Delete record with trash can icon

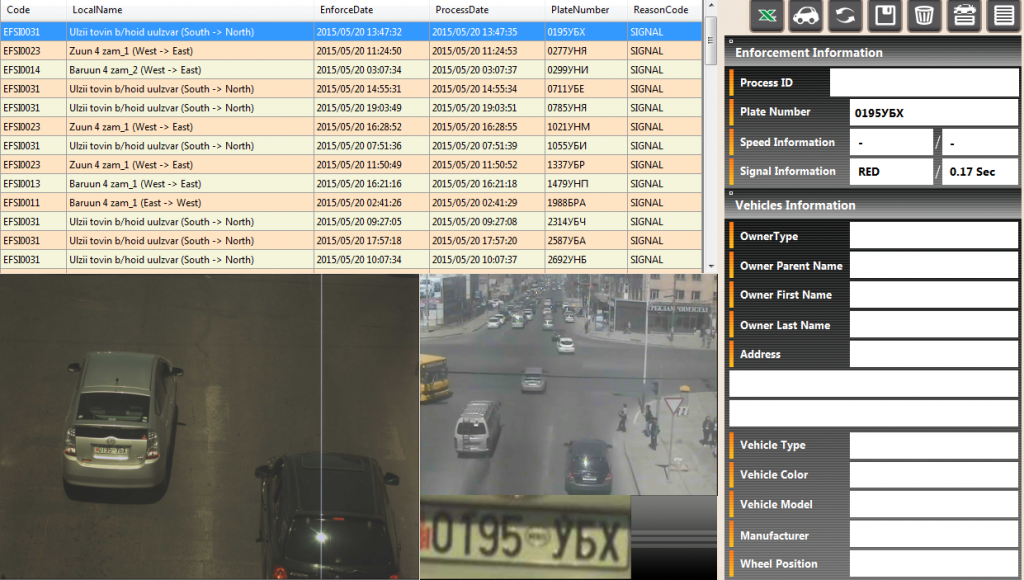coord(924,15)
